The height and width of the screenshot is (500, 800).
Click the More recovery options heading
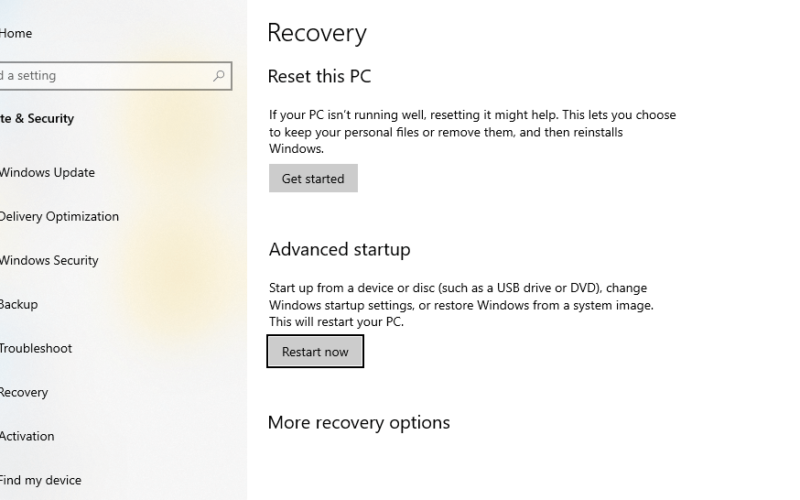click(x=359, y=422)
